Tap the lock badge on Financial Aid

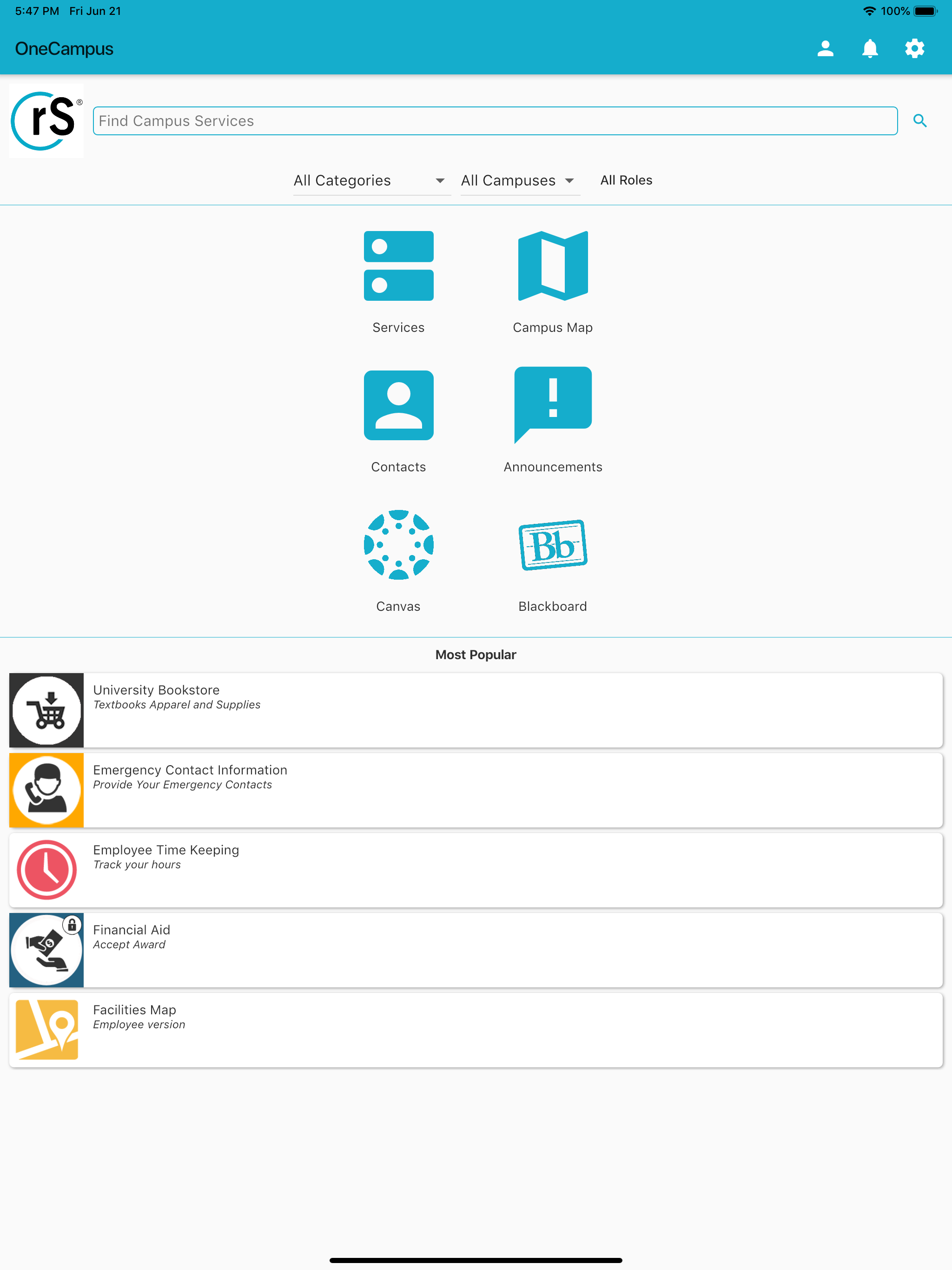coord(72,924)
